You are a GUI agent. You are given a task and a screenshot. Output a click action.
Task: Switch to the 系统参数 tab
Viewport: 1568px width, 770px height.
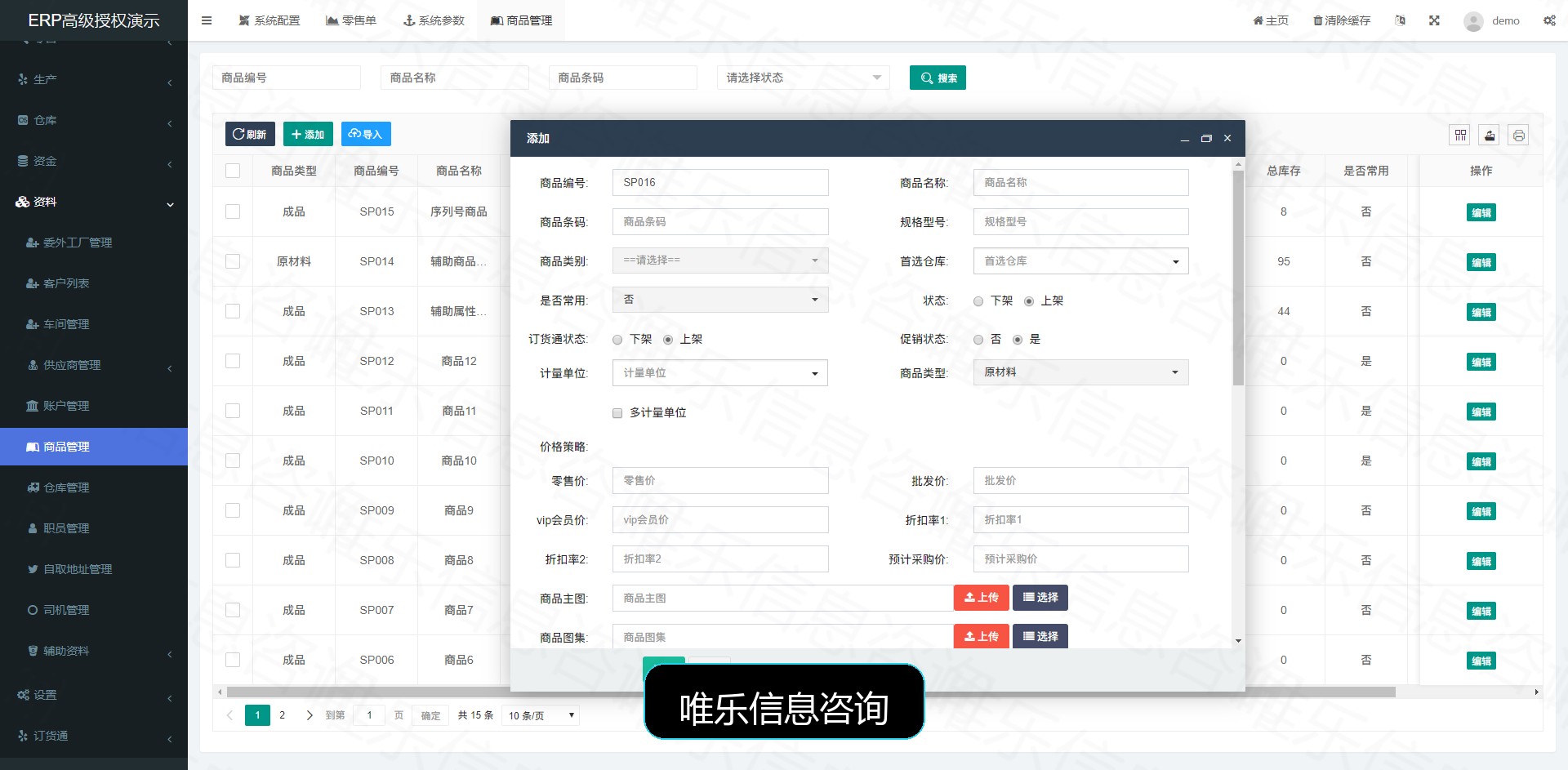434,20
